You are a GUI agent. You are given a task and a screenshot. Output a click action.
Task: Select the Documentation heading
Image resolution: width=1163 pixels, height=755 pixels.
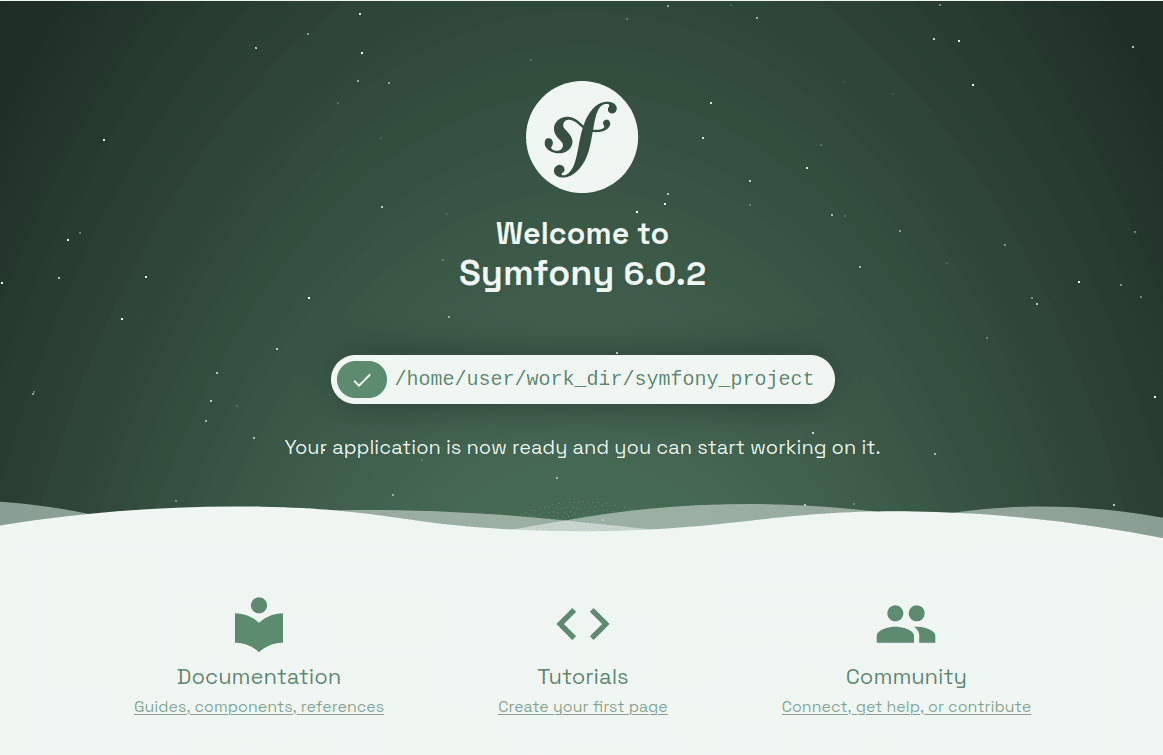click(259, 677)
